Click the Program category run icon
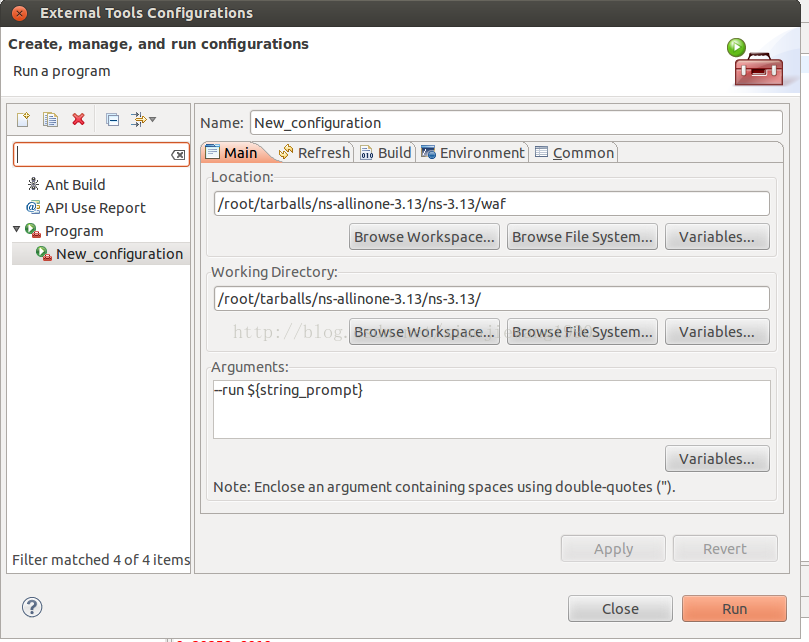 (33, 230)
